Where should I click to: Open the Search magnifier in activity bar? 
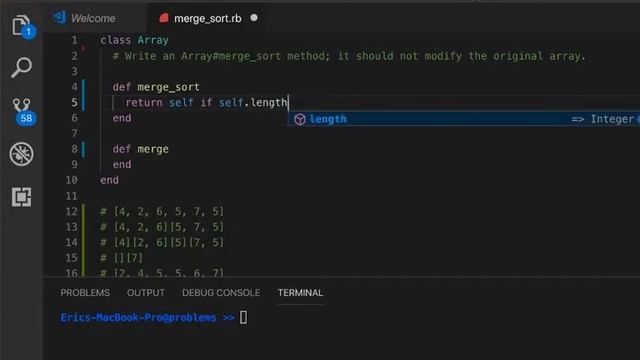21,67
